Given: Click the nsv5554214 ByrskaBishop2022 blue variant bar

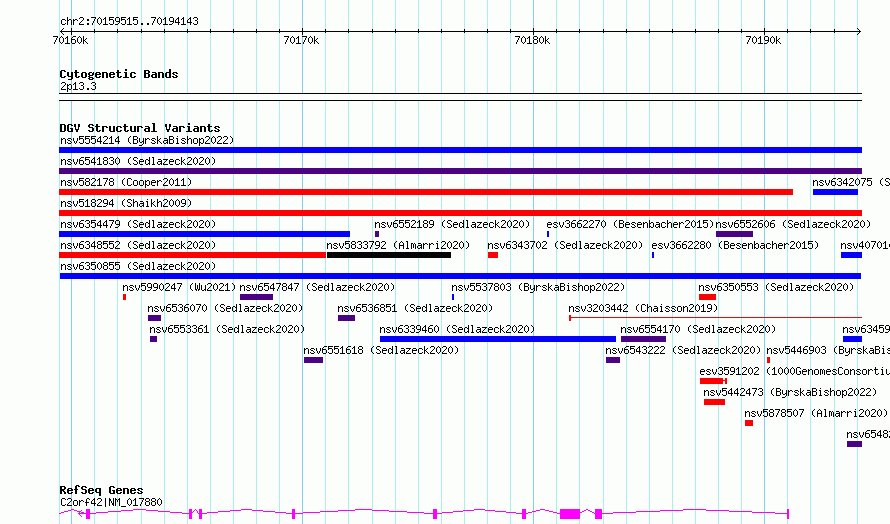Looking at the screenshot, I should pos(460,150).
